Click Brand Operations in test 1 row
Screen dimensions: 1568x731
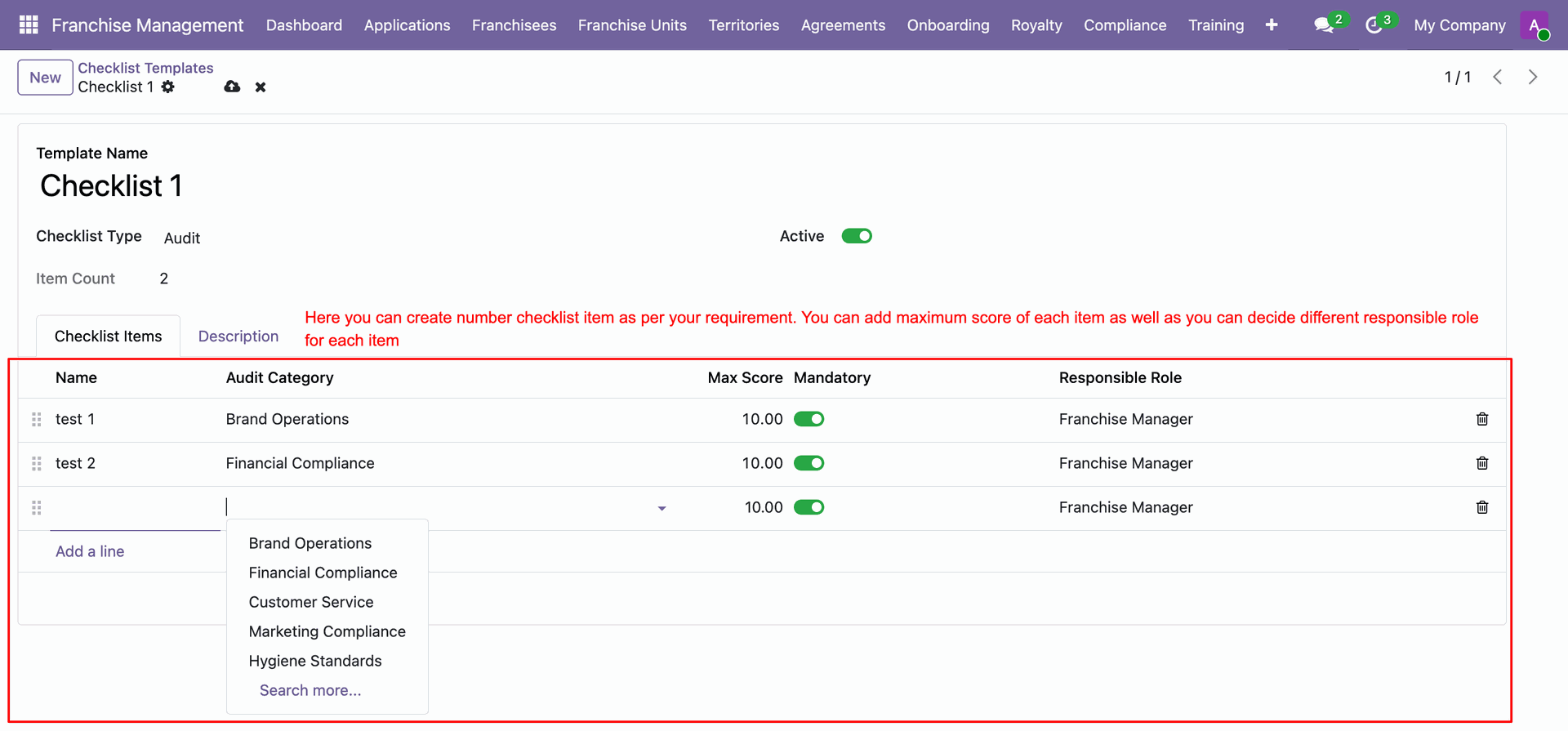287,419
